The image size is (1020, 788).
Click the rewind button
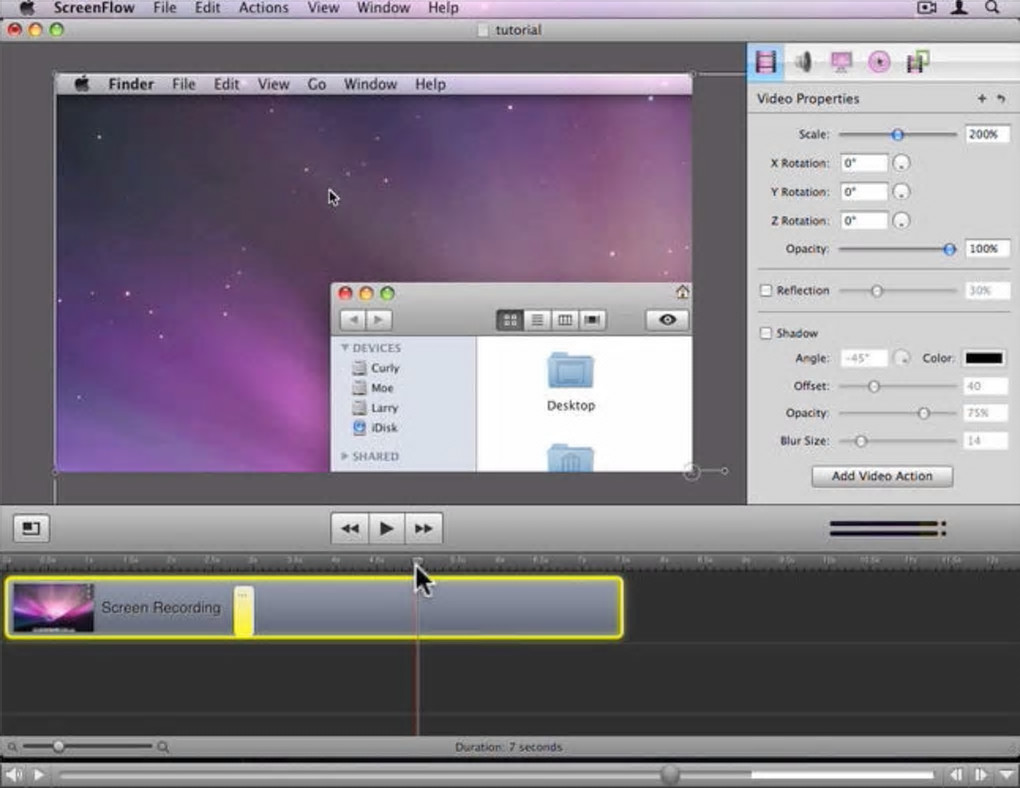point(350,528)
